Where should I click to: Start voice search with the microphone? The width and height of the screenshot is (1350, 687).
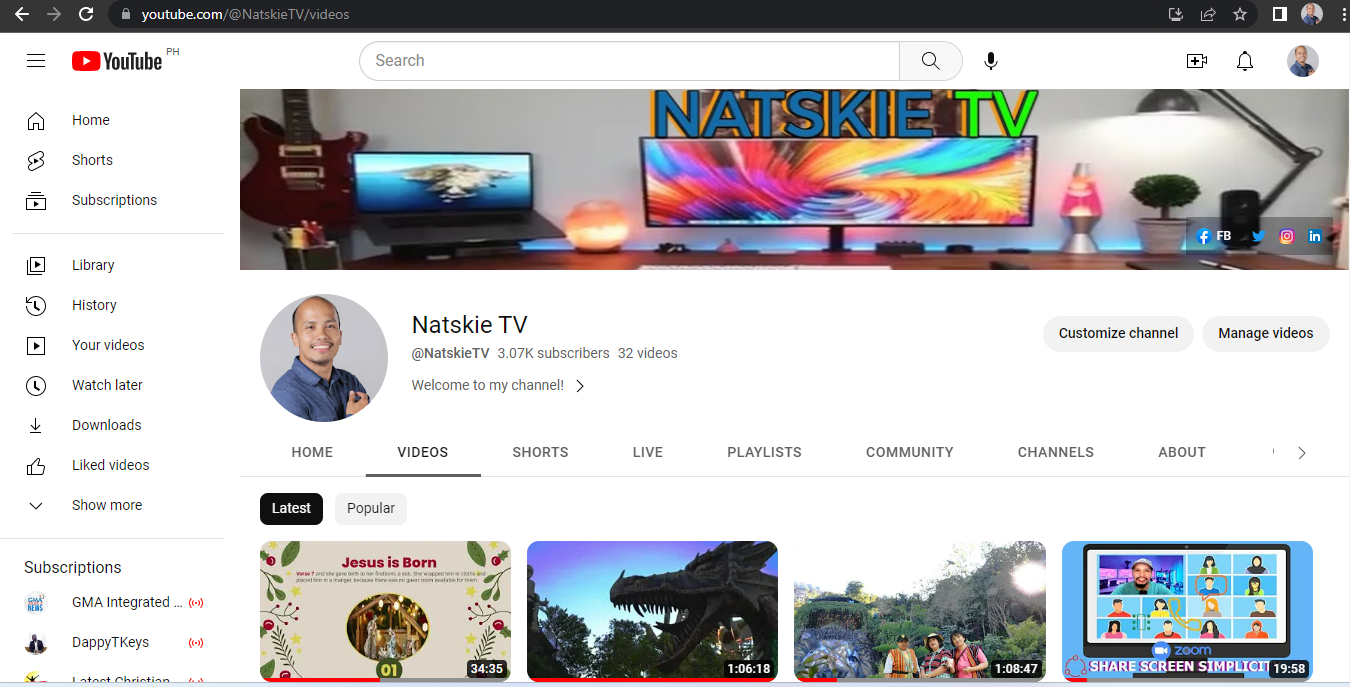(991, 61)
